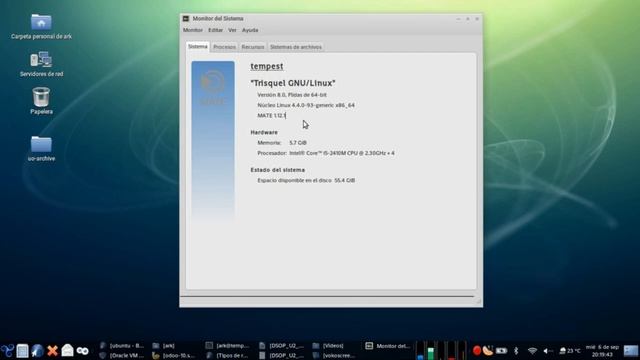Click the infinity-loop launcher in the panel
This screenshot has height=360, width=640.
click(x=82, y=351)
